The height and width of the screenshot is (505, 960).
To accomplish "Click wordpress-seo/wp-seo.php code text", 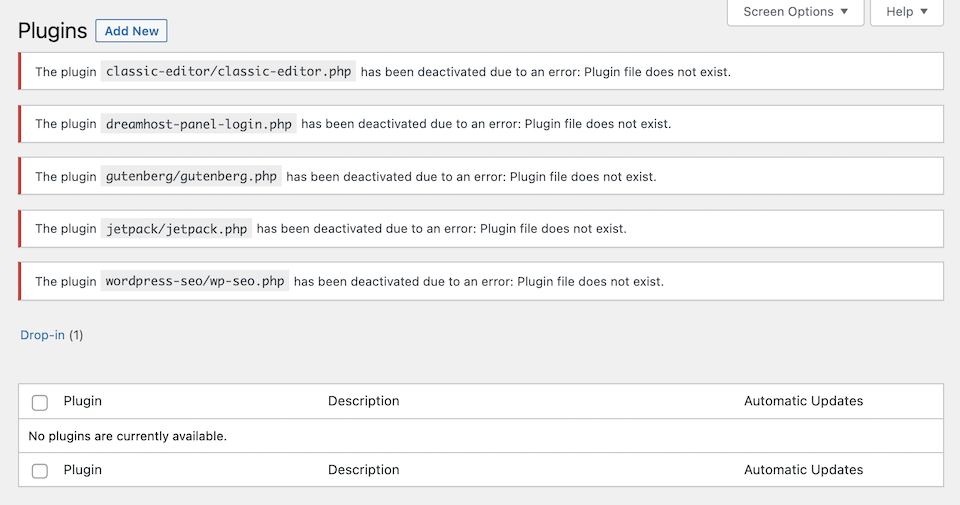I will pyautogui.click(x=195, y=281).
